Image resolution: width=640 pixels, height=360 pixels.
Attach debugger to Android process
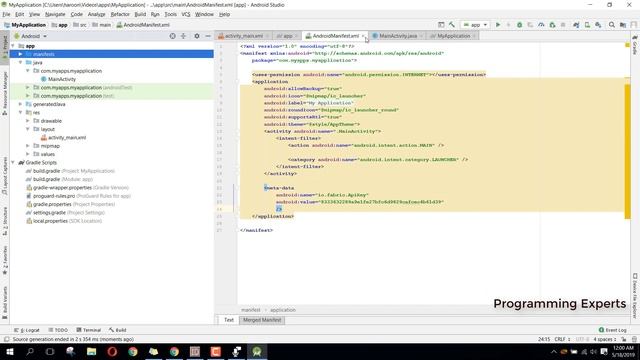(x=552, y=25)
